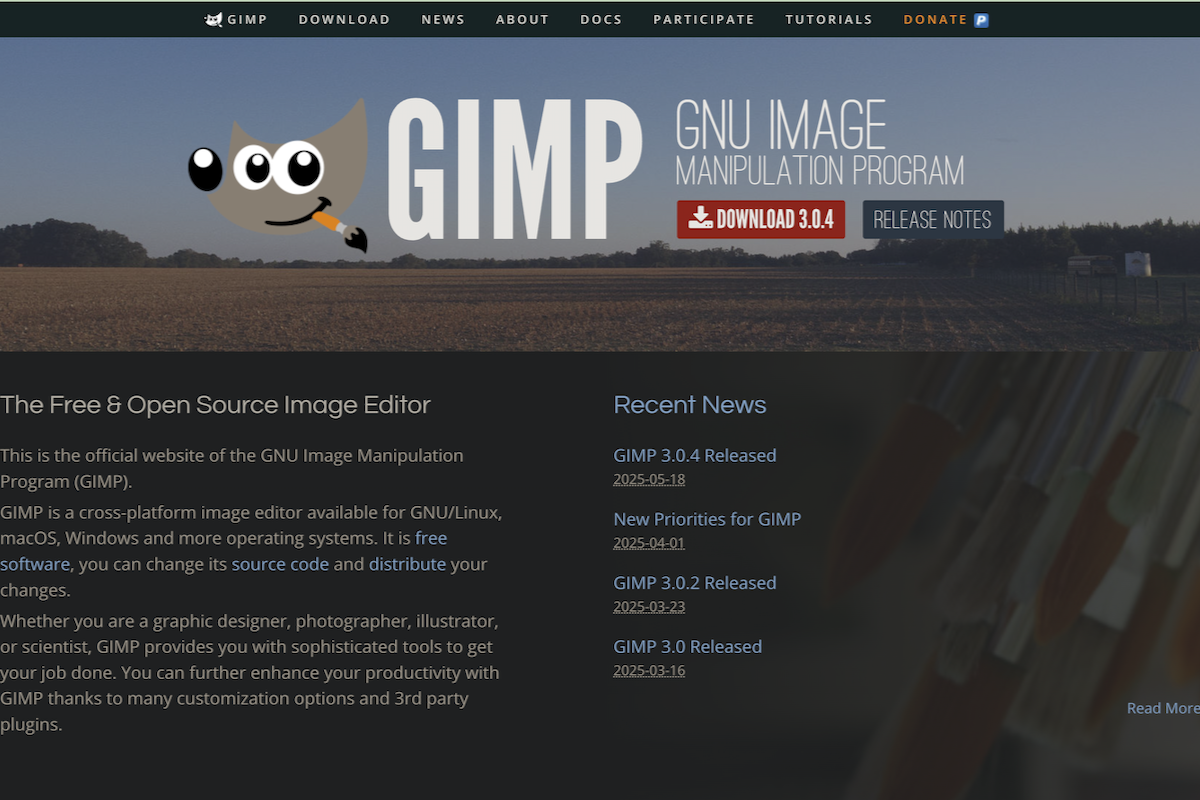Image resolution: width=1200 pixels, height=800 pixels.
Task: Open the News menu item
Action: tap(444, 19)
